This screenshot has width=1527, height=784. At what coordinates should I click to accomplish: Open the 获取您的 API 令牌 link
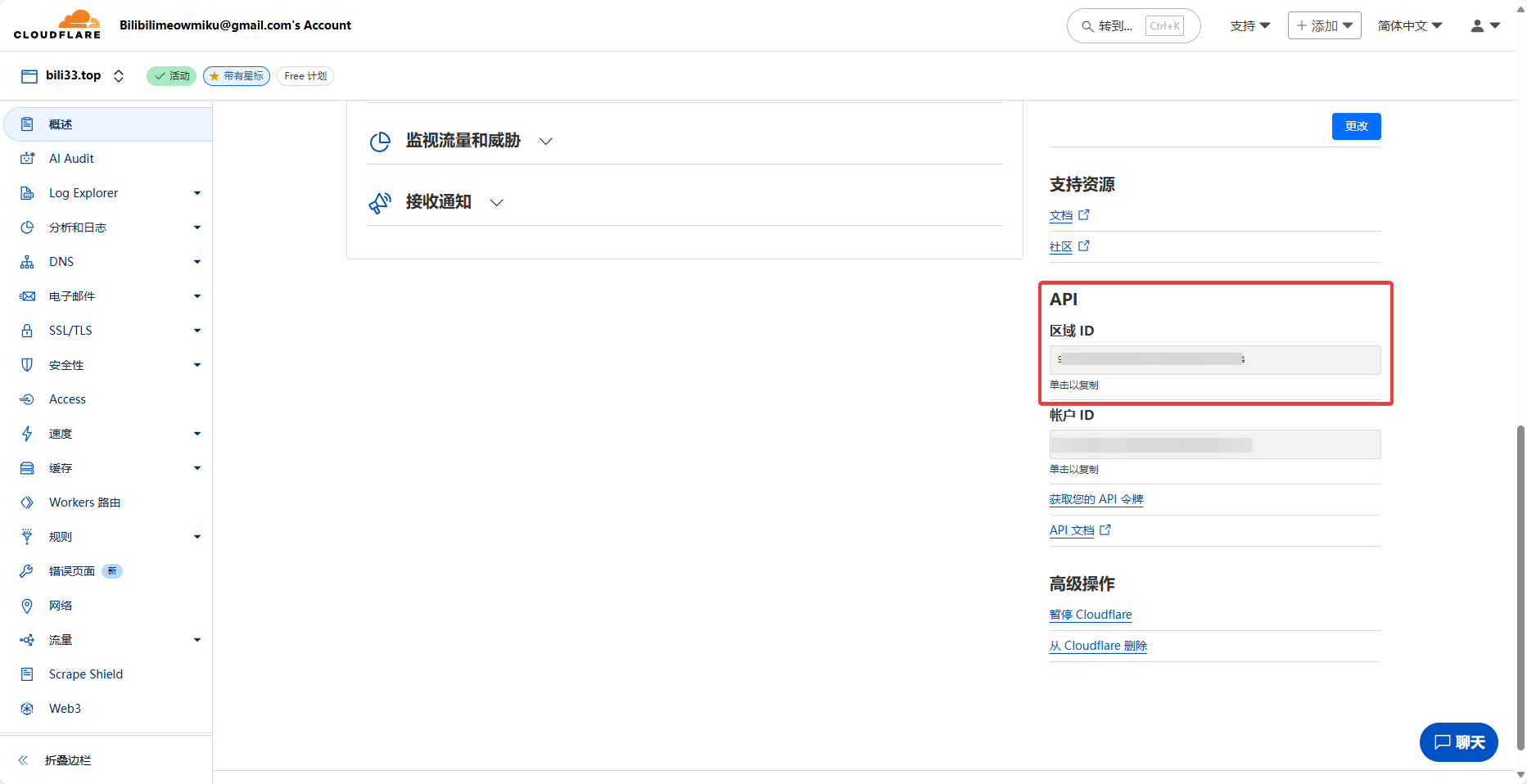point(1096,499)
